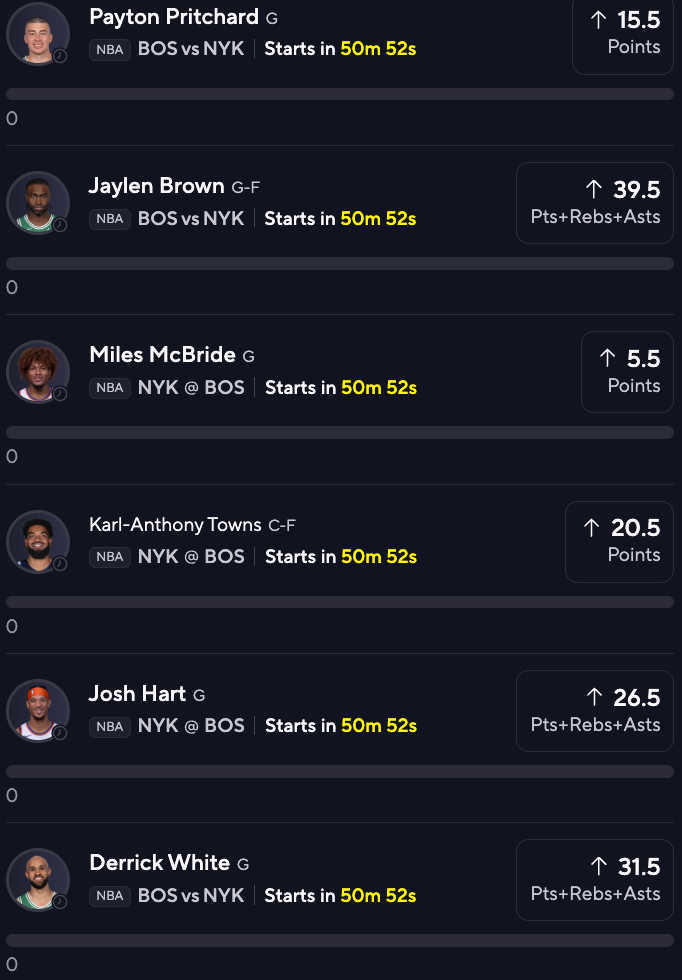The image size is (682, 980).
Task: Click Payton Pritchard's player avatar
Action: coord(38,34)
